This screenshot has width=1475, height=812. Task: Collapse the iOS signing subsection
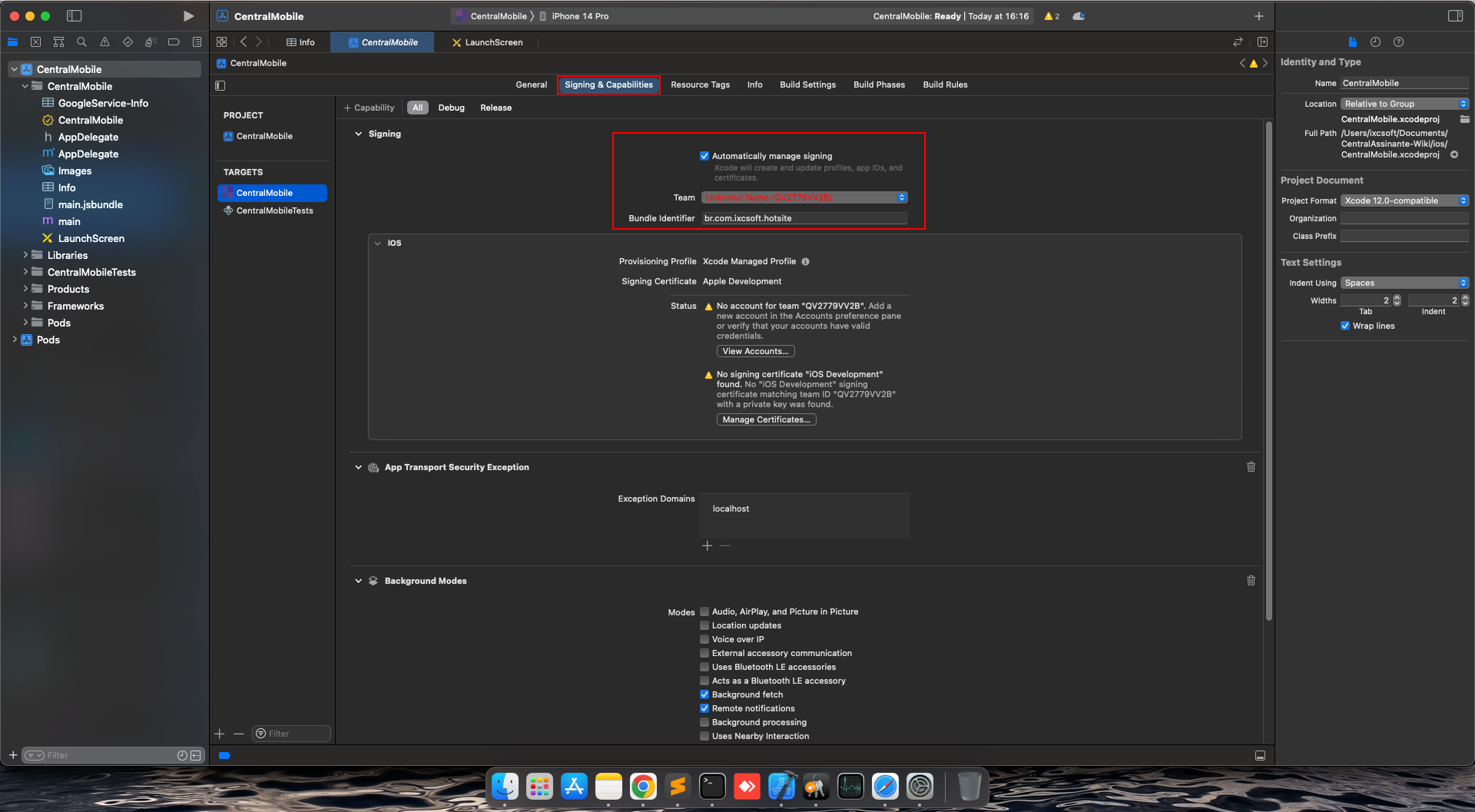point(377,243)
